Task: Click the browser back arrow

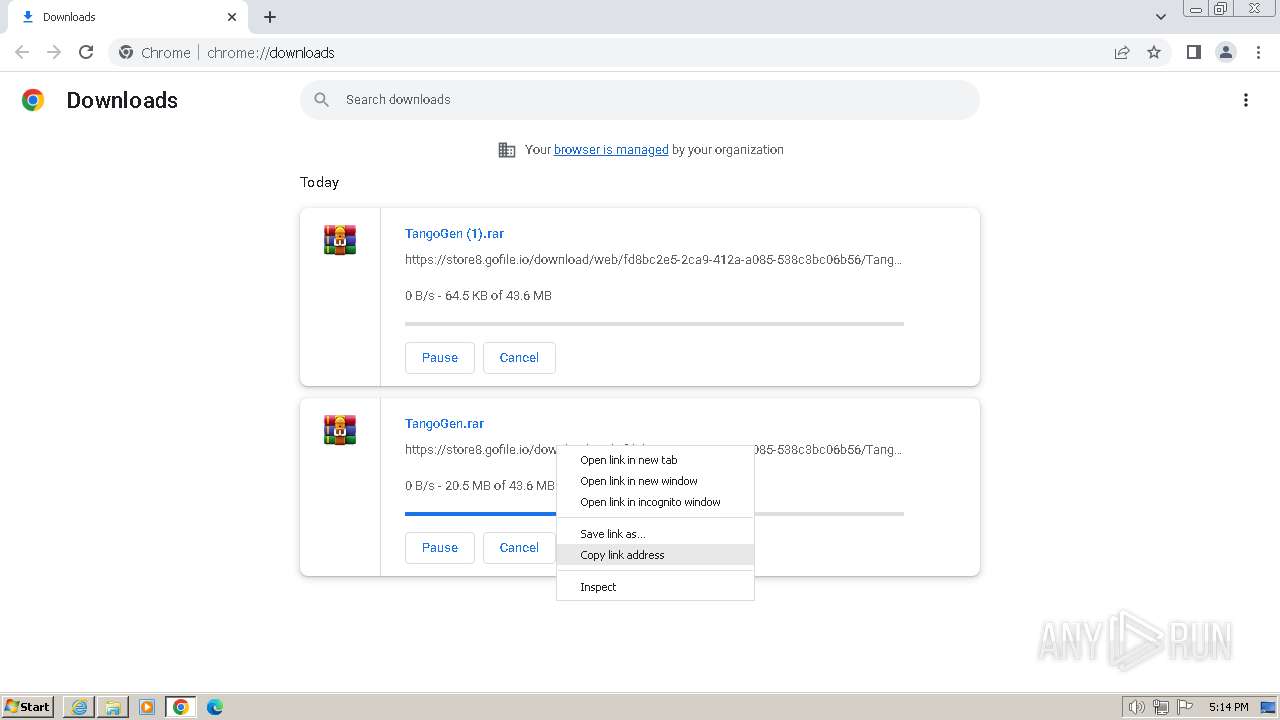Action: coord(22,52)
